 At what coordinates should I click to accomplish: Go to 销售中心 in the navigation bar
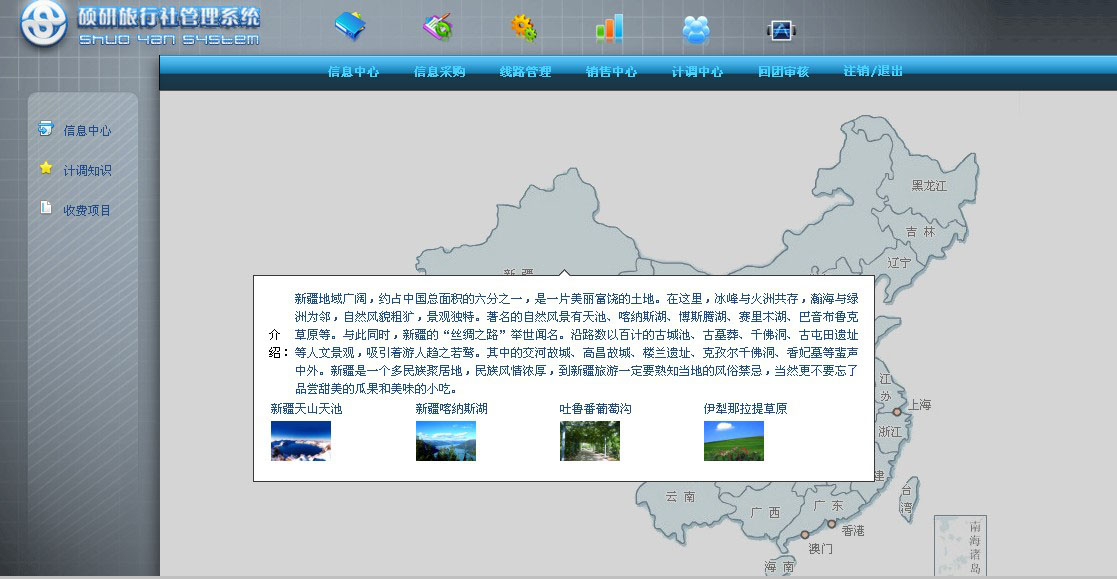click(x=611, y=72)
